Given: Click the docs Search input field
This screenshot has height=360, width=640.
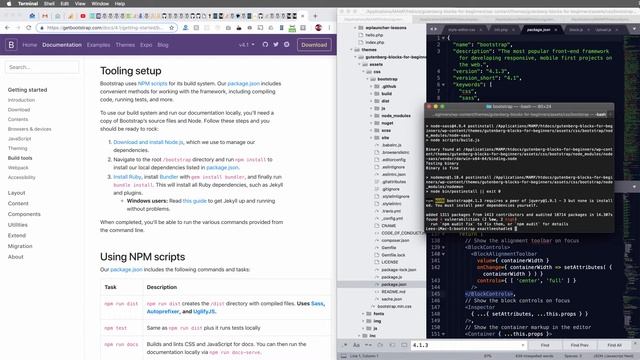Looking at the screenshot, I should point(42,67).
